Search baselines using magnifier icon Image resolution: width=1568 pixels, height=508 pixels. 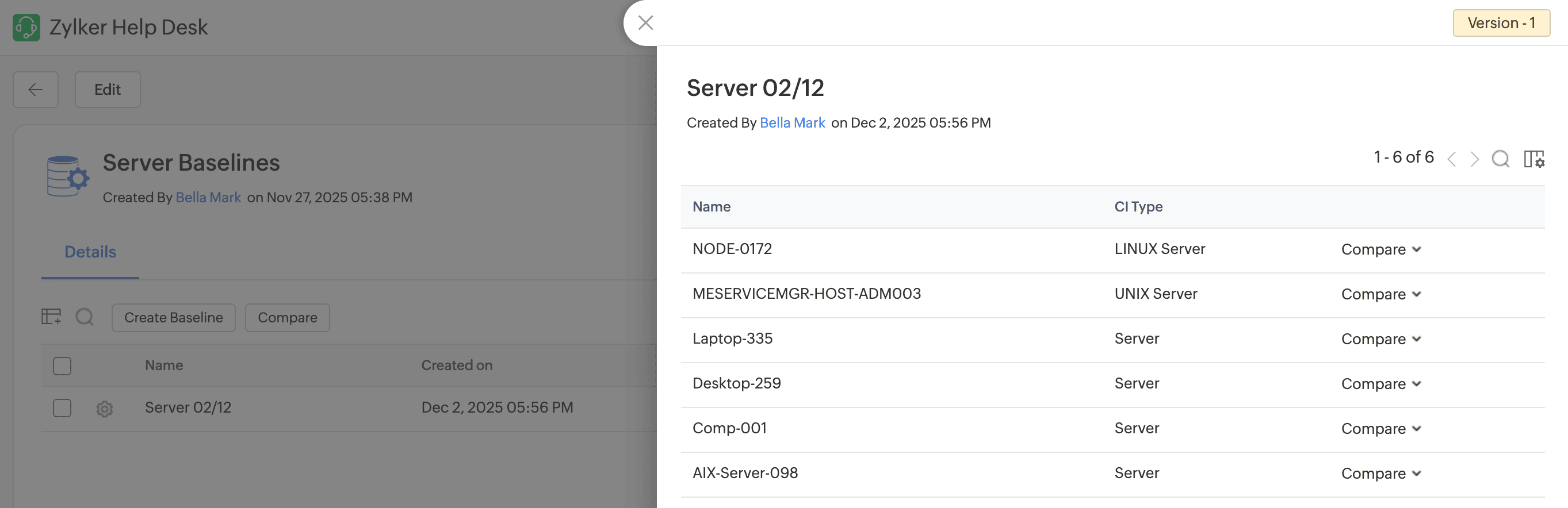click(85, 317)
